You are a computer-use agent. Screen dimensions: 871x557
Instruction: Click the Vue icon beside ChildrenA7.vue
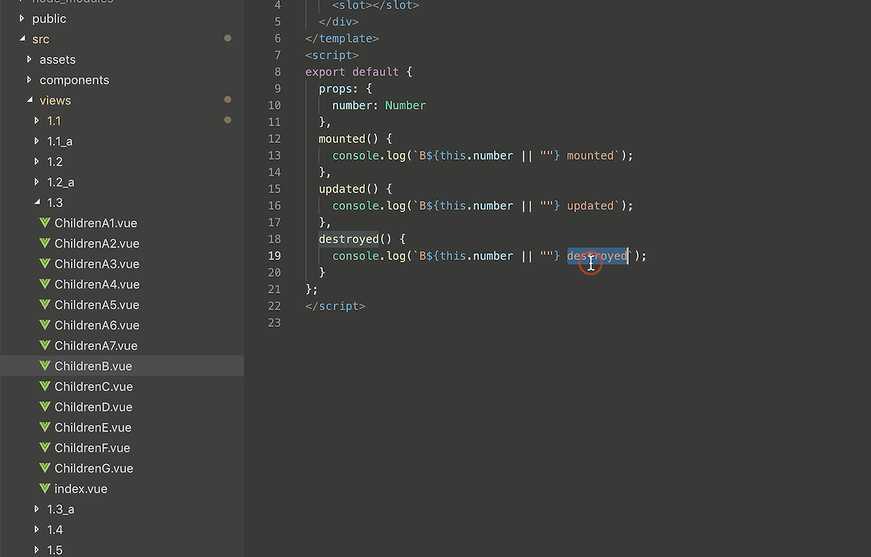tap(45, 345)
